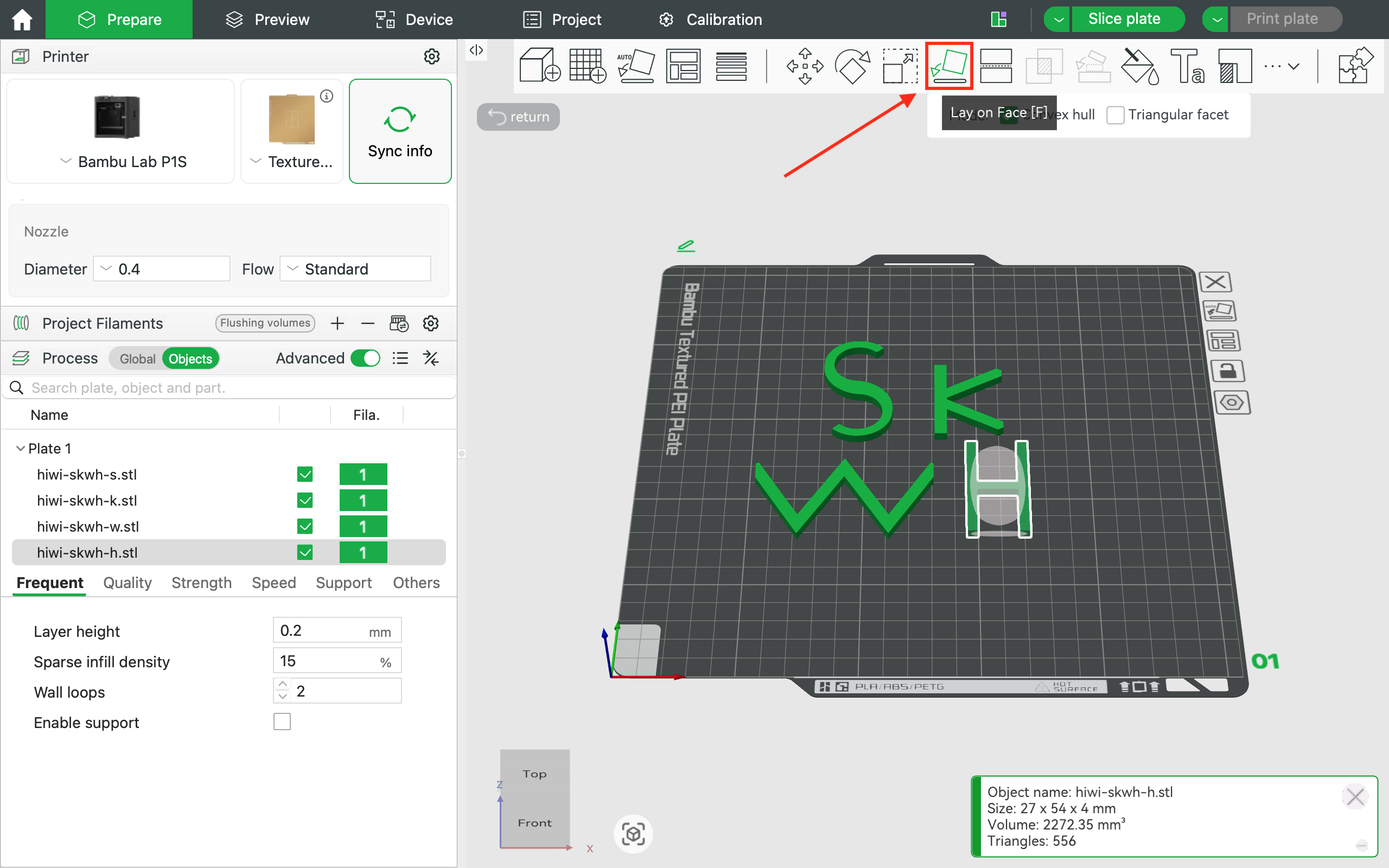Image resolution: width=1389 pixels, height=868 pixels.
Task: Open the Strength settings tab
Action: point(201,583)
